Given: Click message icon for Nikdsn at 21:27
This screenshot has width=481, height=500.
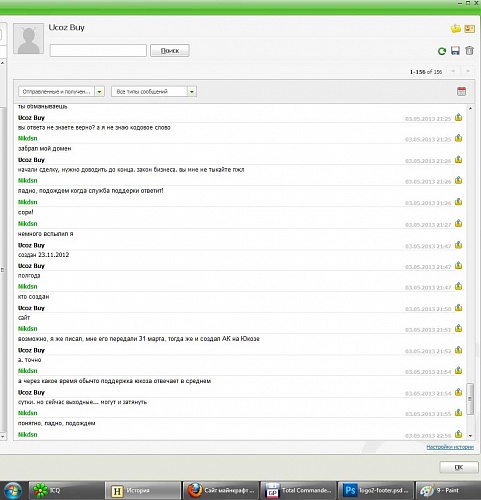Looking at the screenshot, I should click(459, 223).
